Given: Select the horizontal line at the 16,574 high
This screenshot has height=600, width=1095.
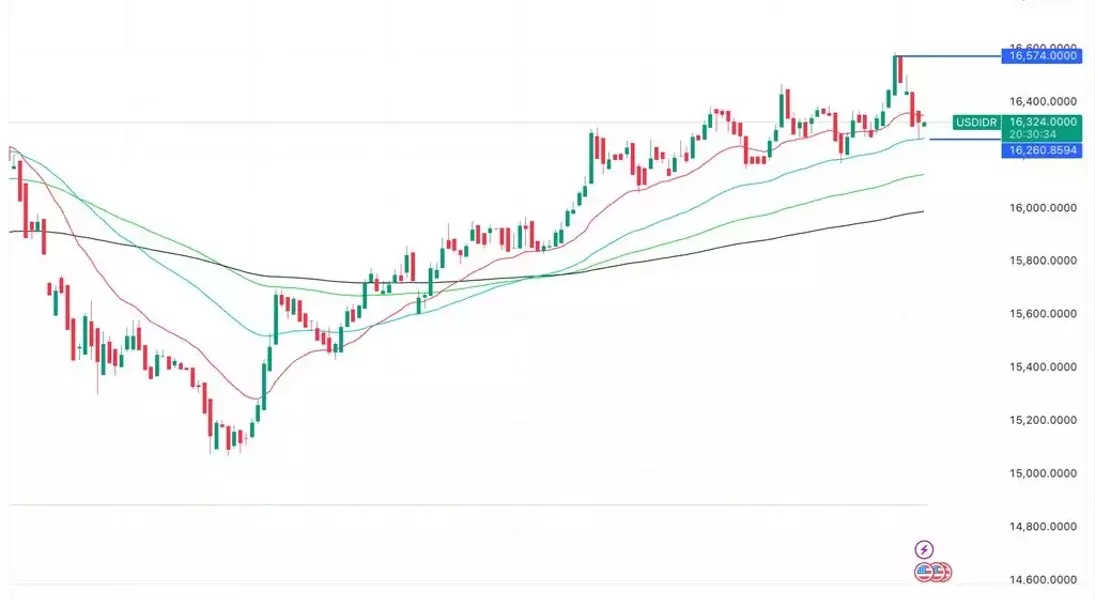Looking at the screenshot, I should (x=948, y=55).
